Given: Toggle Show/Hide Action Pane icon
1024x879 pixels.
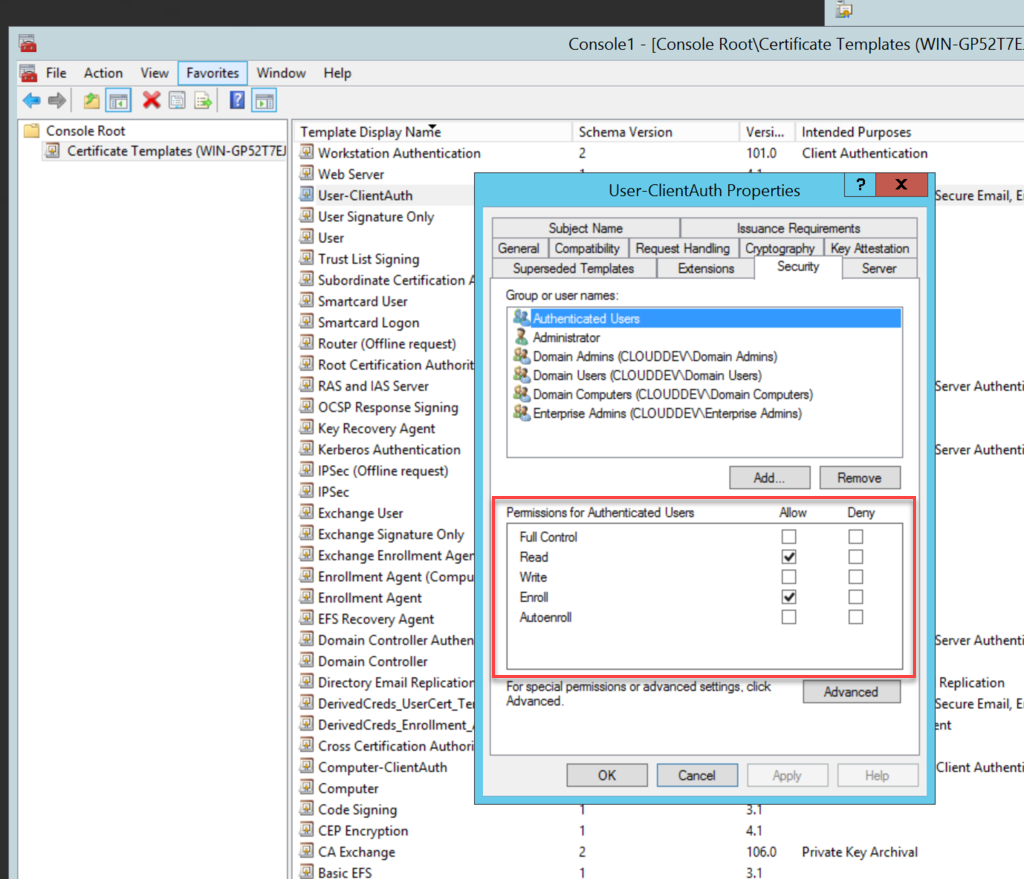Looking at the screenshot, I should point(264,100).
